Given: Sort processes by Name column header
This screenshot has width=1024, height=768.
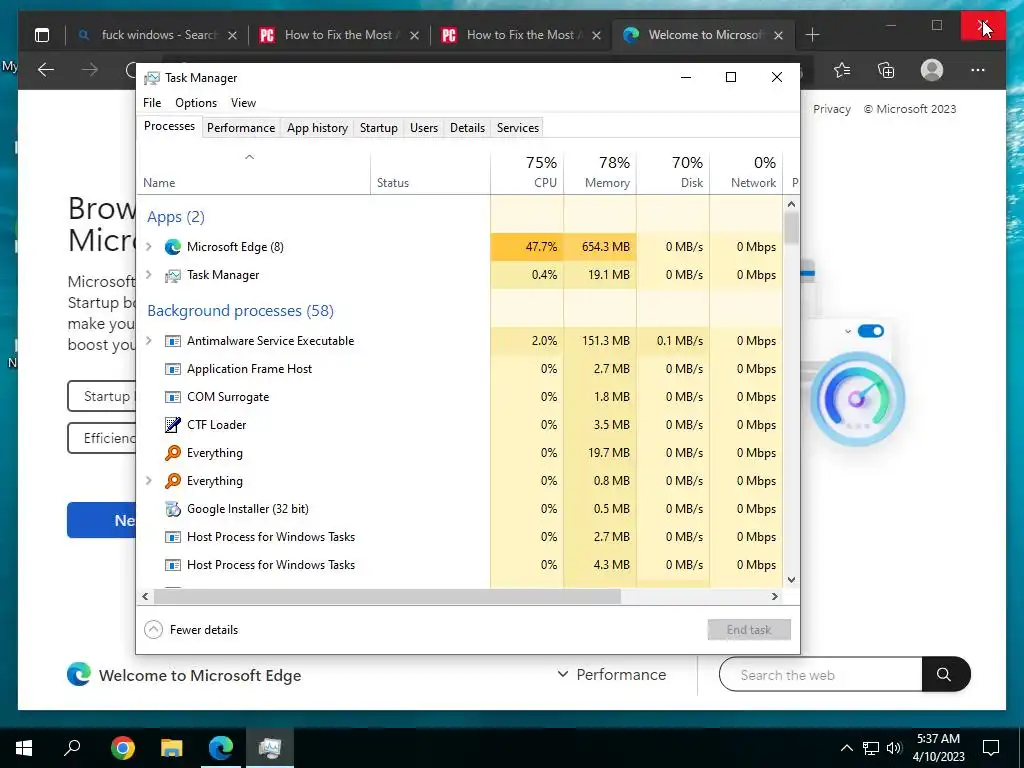Looking at the screenshot, I should point(253,172).
